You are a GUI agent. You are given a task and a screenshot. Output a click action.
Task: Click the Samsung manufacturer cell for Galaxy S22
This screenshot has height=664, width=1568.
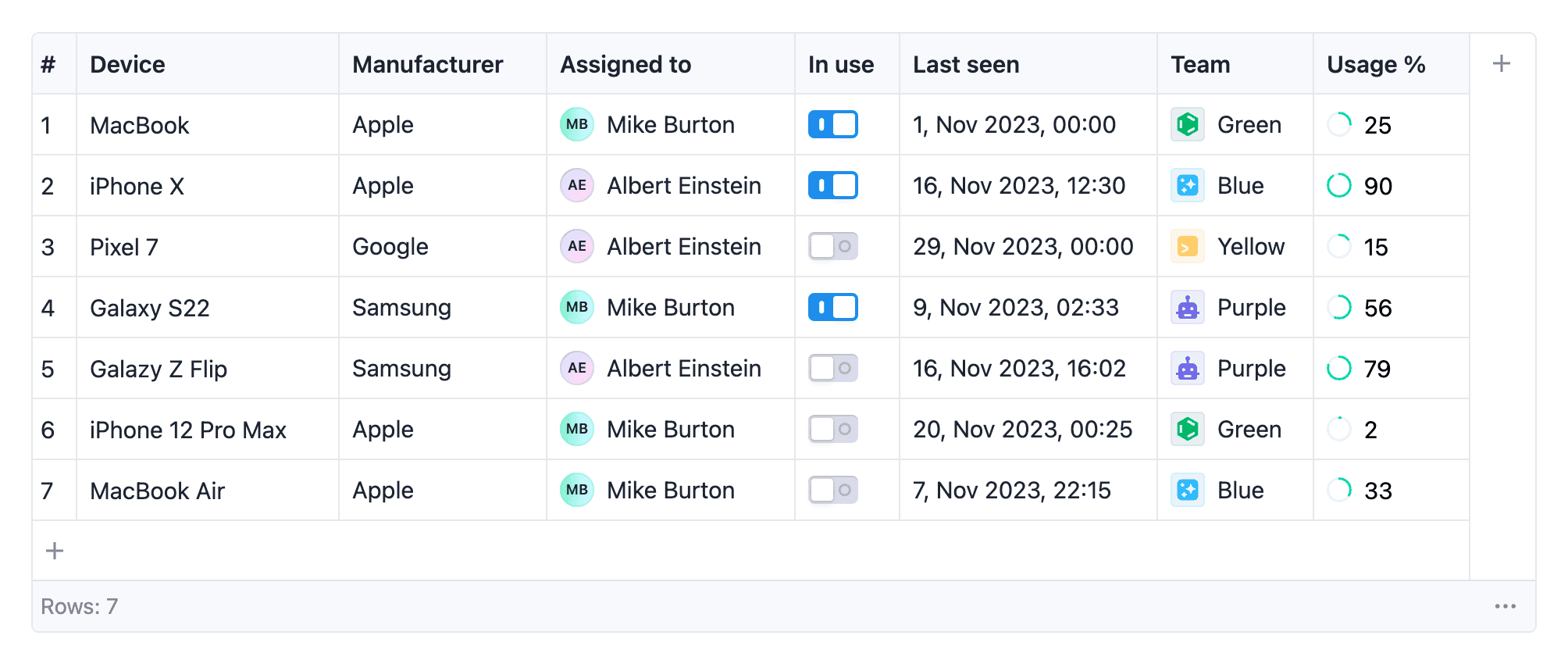(401, 308)
